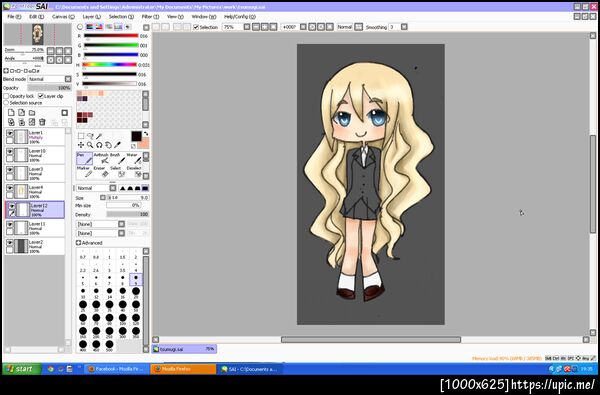Uncheck the Selection checkbox in toolbar
The height and width of the screenshot is (395, 600).
point(196,27)
